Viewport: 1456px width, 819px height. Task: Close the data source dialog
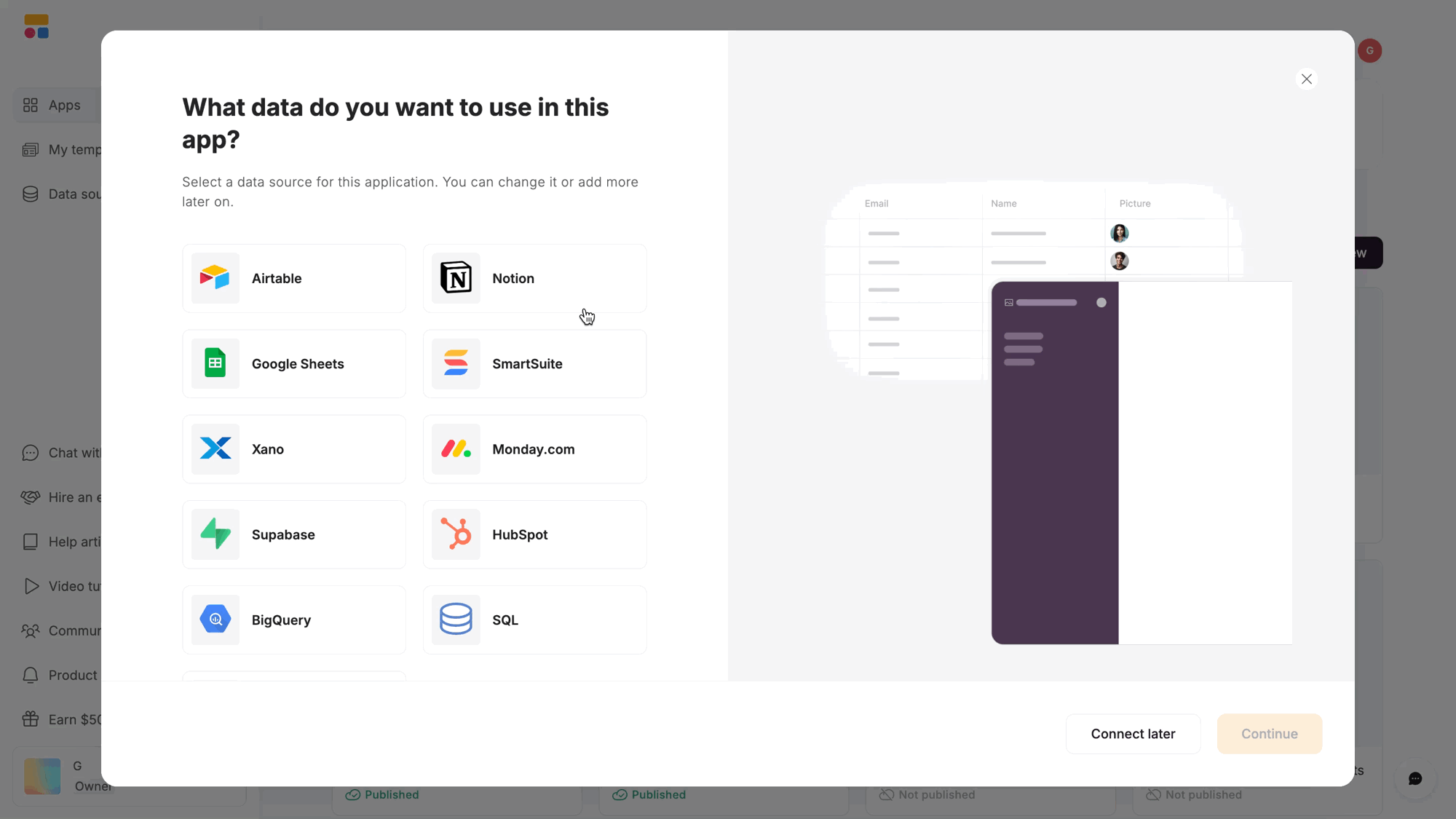point(1306,79)
